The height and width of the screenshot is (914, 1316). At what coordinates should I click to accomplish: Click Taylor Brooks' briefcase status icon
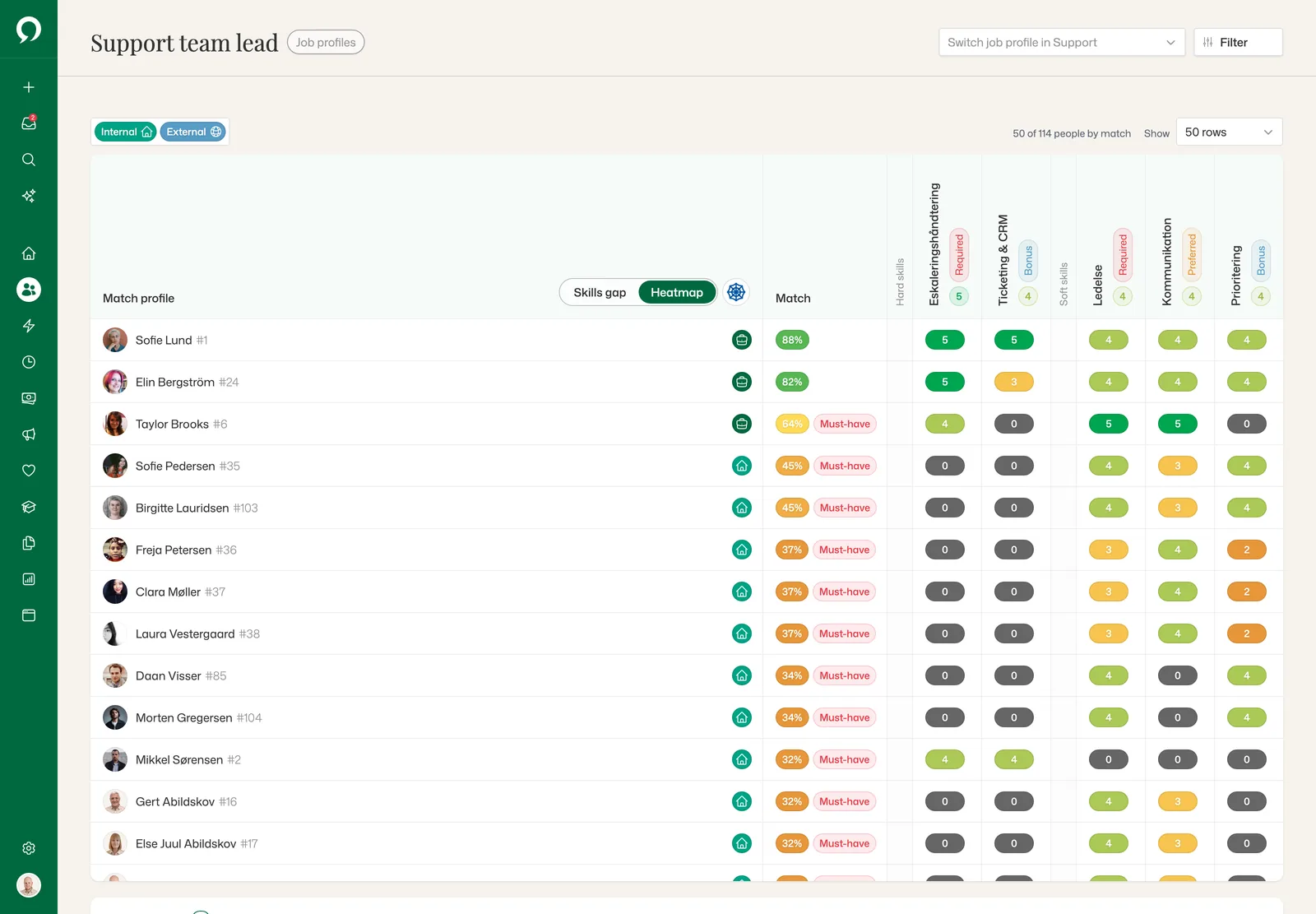742,424
